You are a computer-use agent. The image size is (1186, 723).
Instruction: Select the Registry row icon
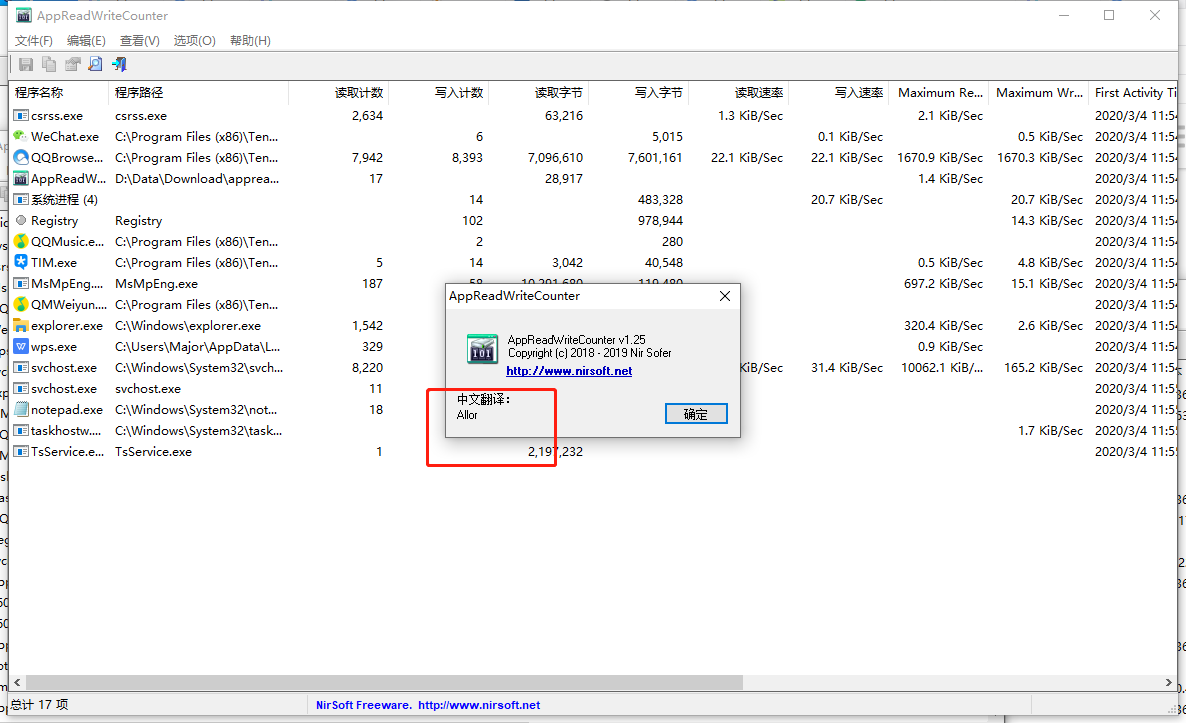click(20, 220)
